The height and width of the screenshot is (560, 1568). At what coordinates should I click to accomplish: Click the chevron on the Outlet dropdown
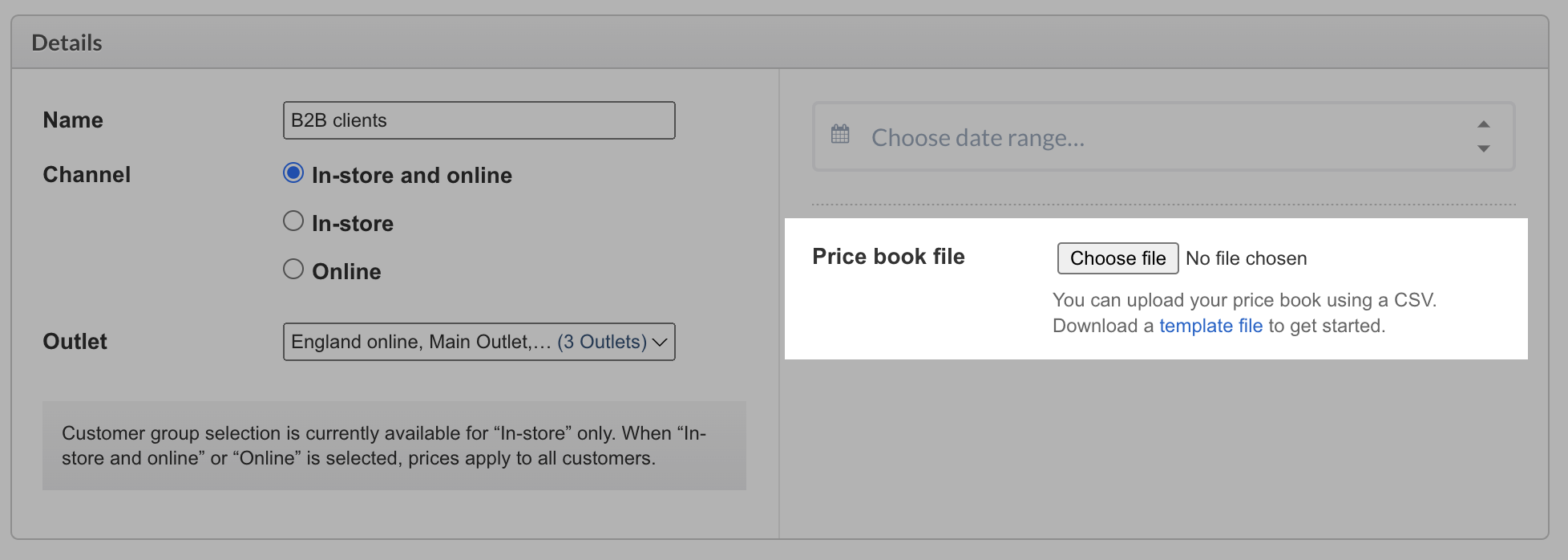coord(660,343)
